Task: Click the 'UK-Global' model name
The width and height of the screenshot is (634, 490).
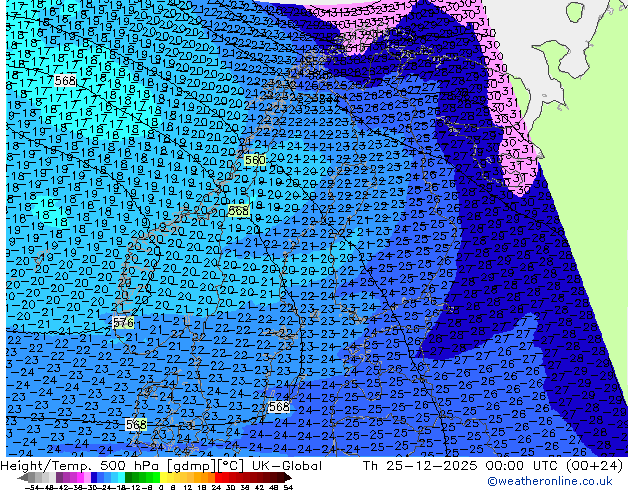Action: coord(287,466)
